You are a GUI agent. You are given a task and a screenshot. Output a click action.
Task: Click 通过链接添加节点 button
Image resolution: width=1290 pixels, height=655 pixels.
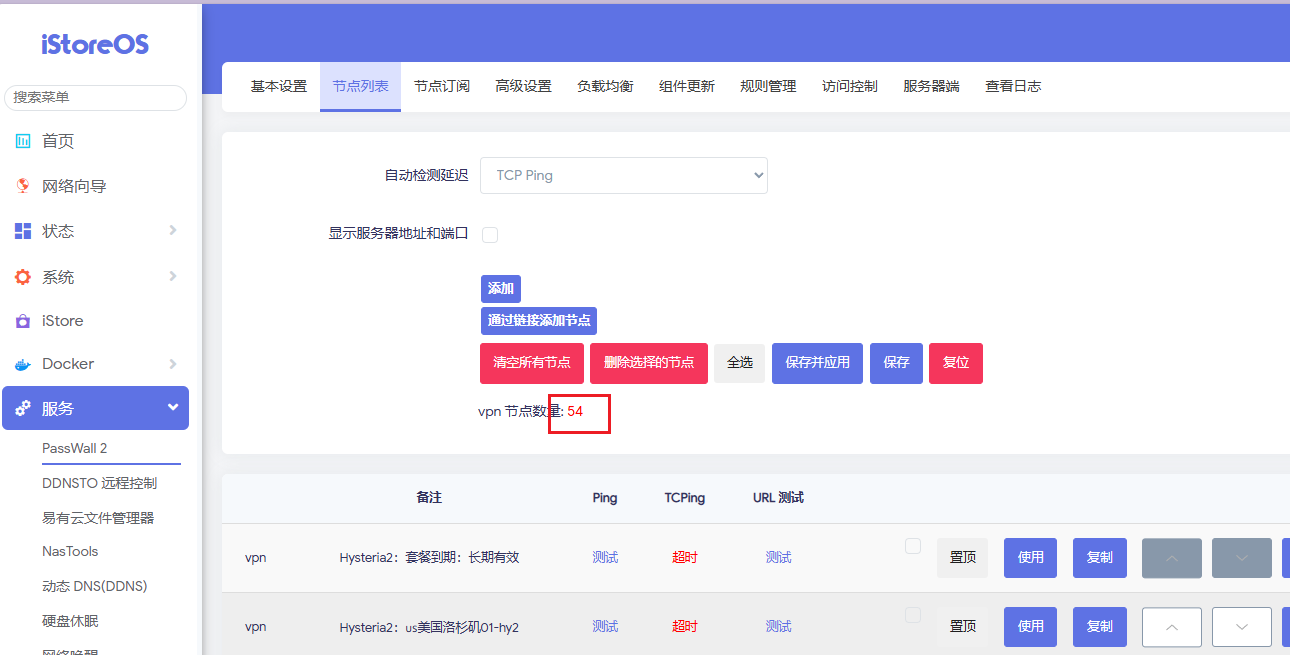(539, 321)
